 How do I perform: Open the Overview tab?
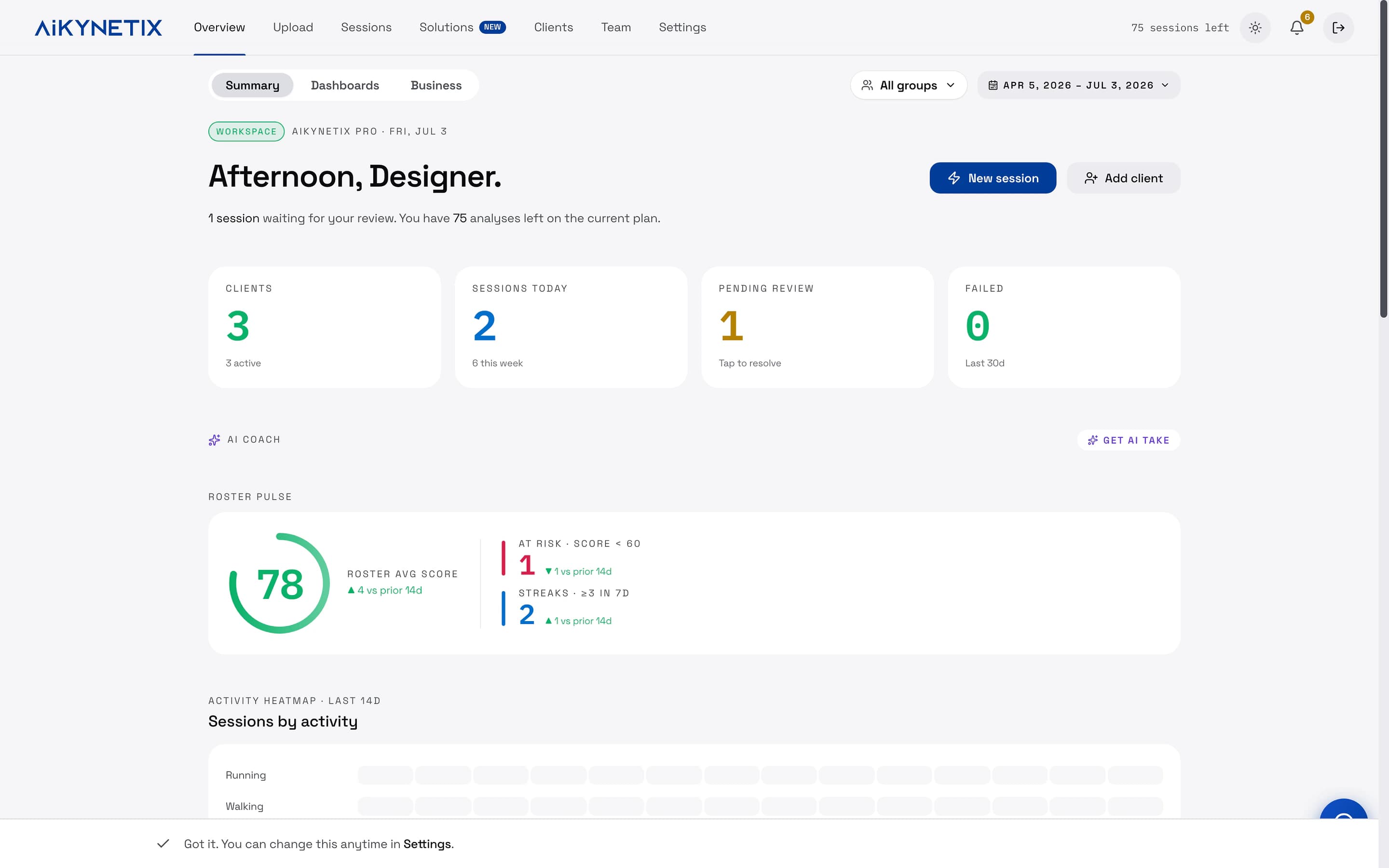[x=219, y=27]
